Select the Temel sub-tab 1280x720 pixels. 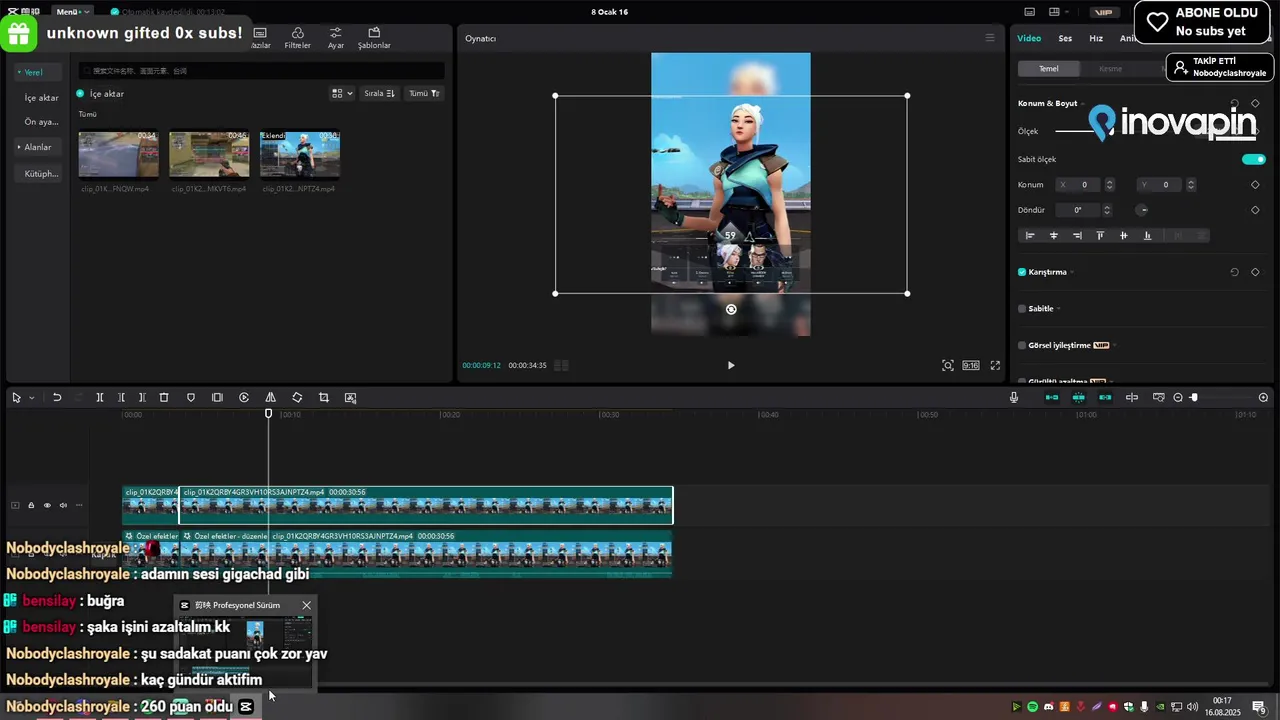[1049, 69]
